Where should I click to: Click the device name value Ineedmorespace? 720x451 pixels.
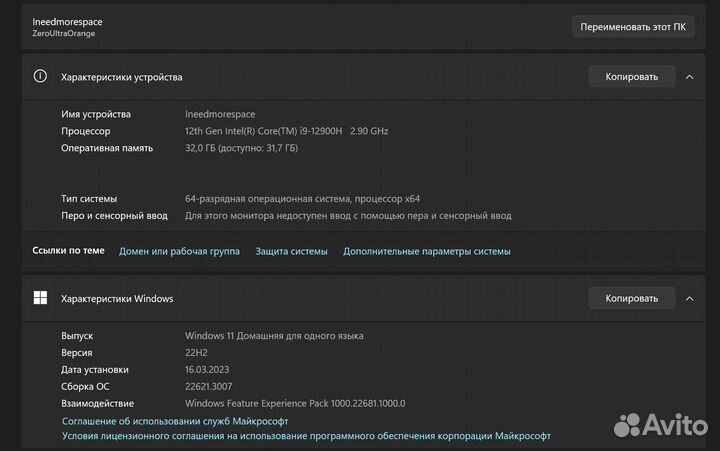220,114
